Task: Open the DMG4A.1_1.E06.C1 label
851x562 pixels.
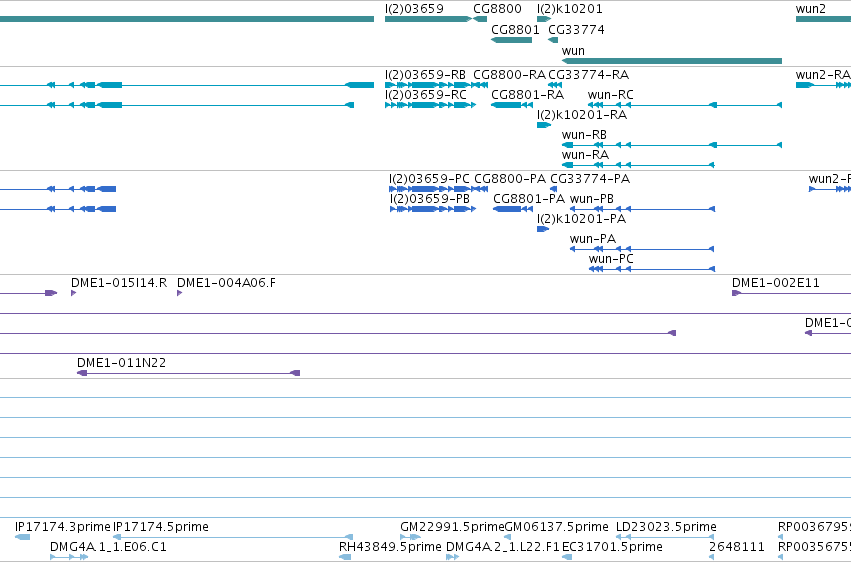Action: 108,547
